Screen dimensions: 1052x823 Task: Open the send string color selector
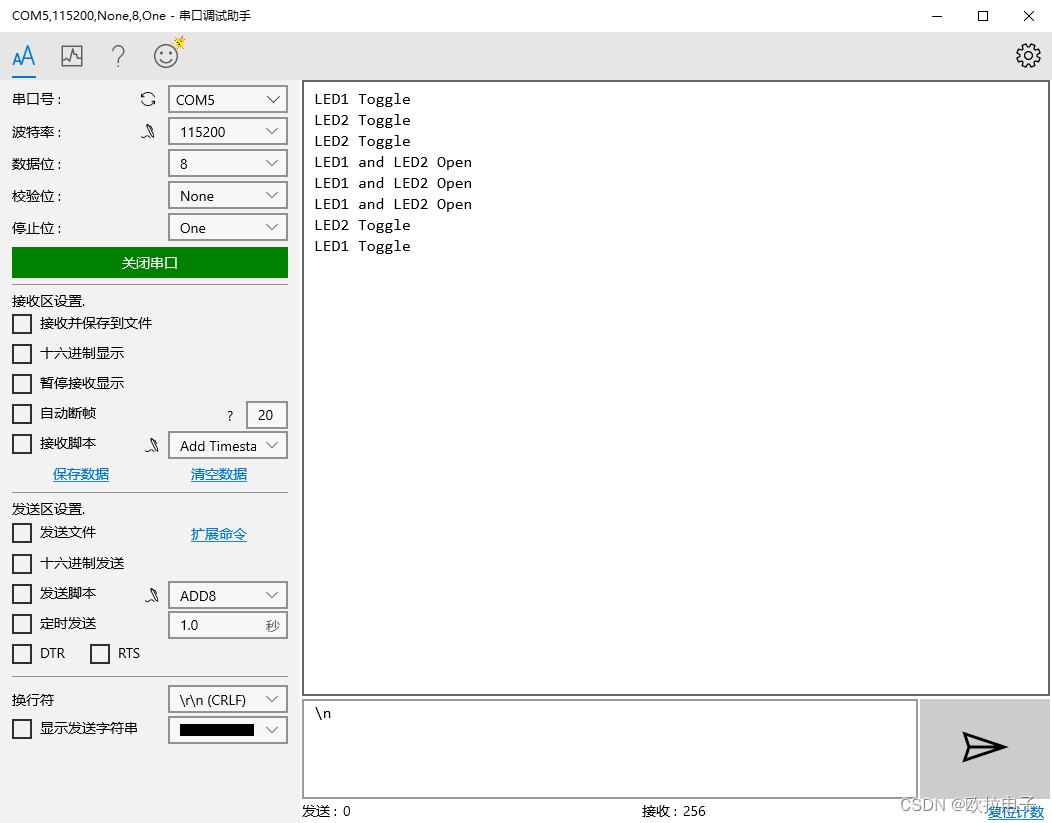point(227,729)
